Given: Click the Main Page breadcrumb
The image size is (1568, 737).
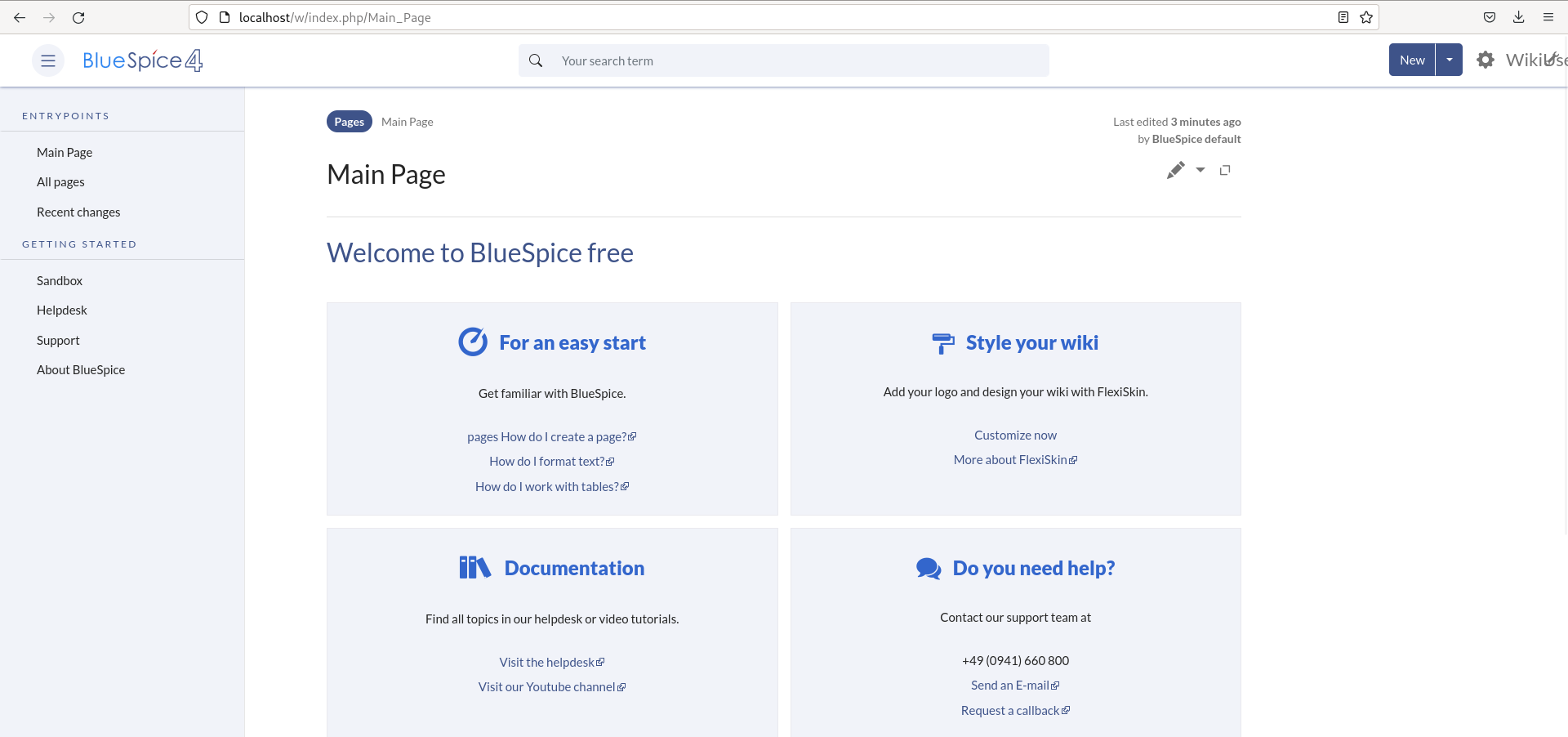Looking at the screenshot, I should pyautogui.click(x=408, y=122).
